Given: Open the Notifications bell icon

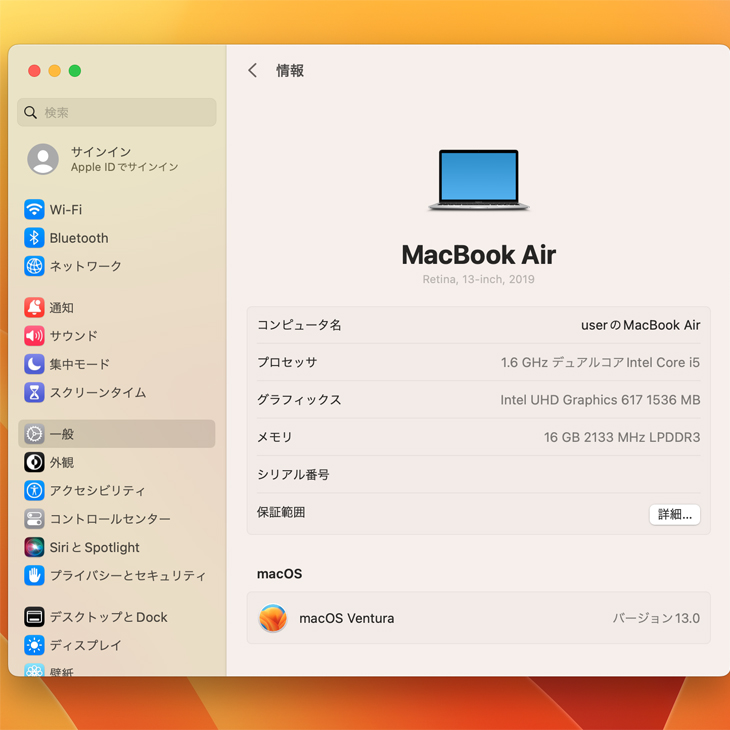Looking at the screenshot, I should click(34, 308).
